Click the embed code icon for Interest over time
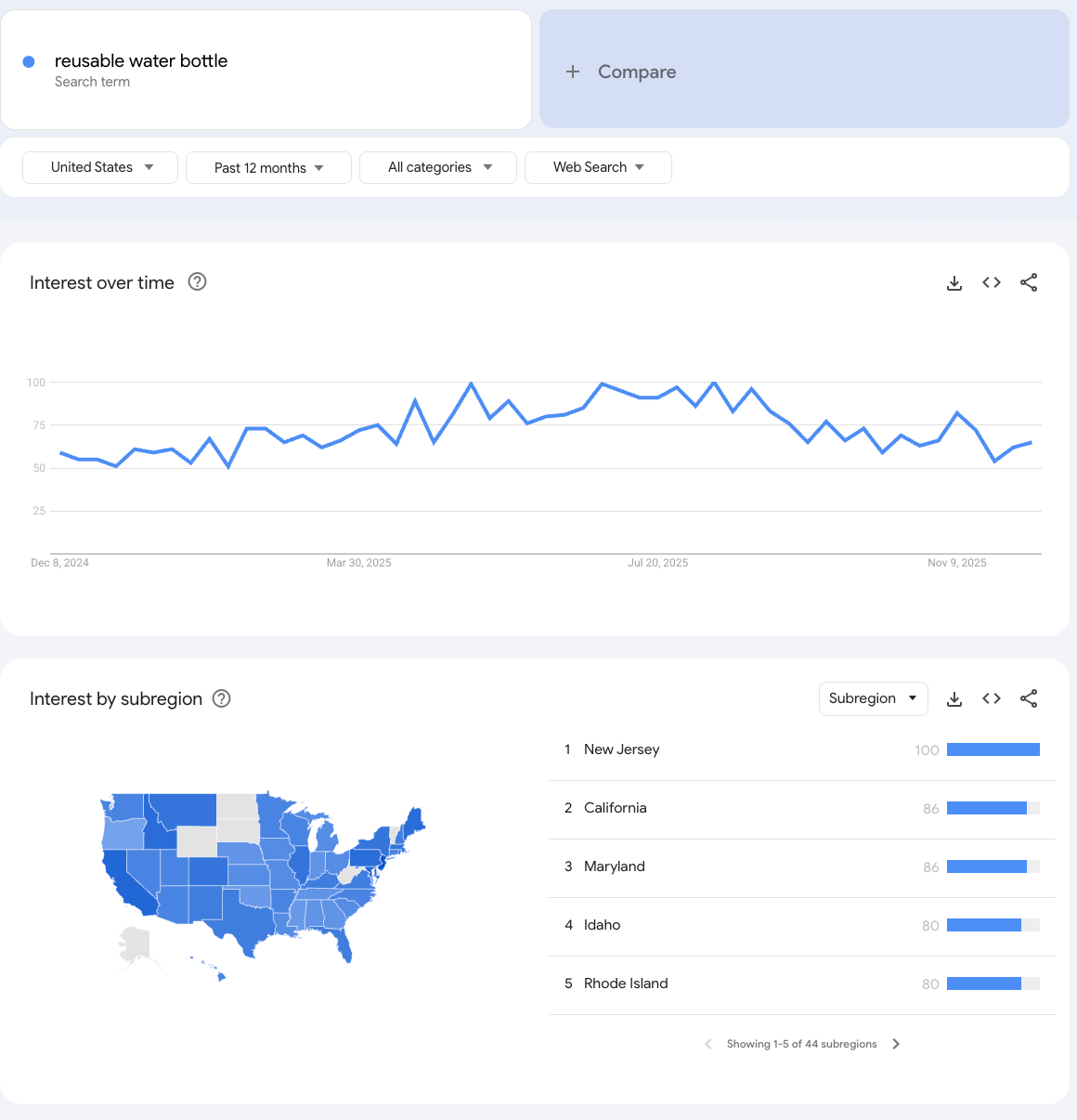This screenshot has width=1077, height=1120. click(x=992, y=282)
